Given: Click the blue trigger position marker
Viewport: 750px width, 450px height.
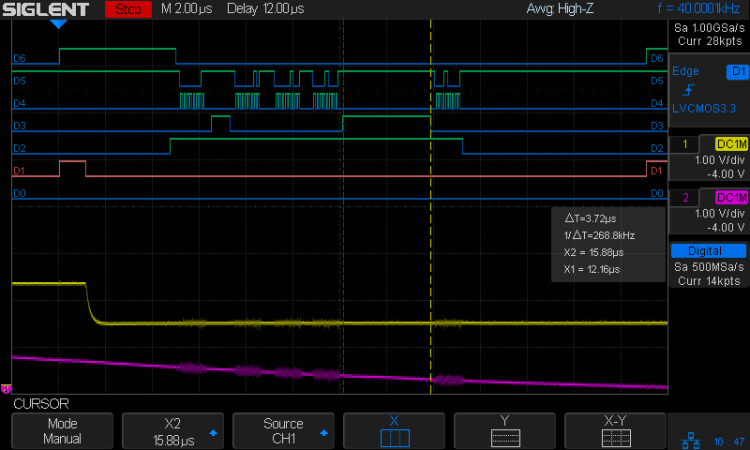Looking at the screenshot, I should pyautogui.click(x=59, y=22).
